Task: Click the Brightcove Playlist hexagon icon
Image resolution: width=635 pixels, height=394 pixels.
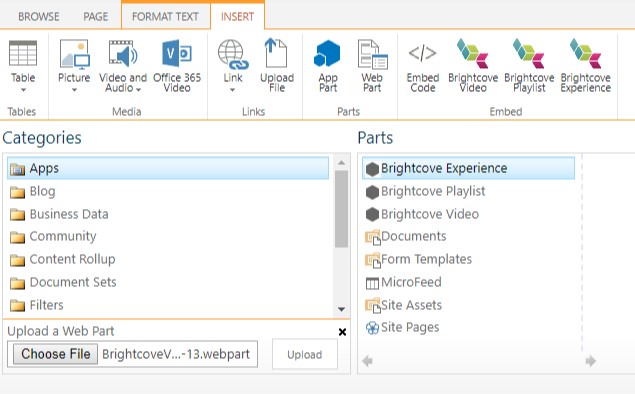Action: point(372,192)
